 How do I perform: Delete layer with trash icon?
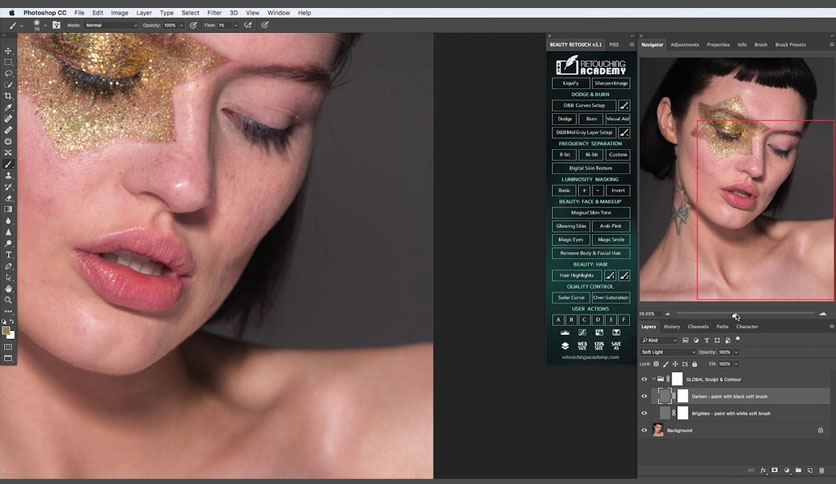(822, 470)
